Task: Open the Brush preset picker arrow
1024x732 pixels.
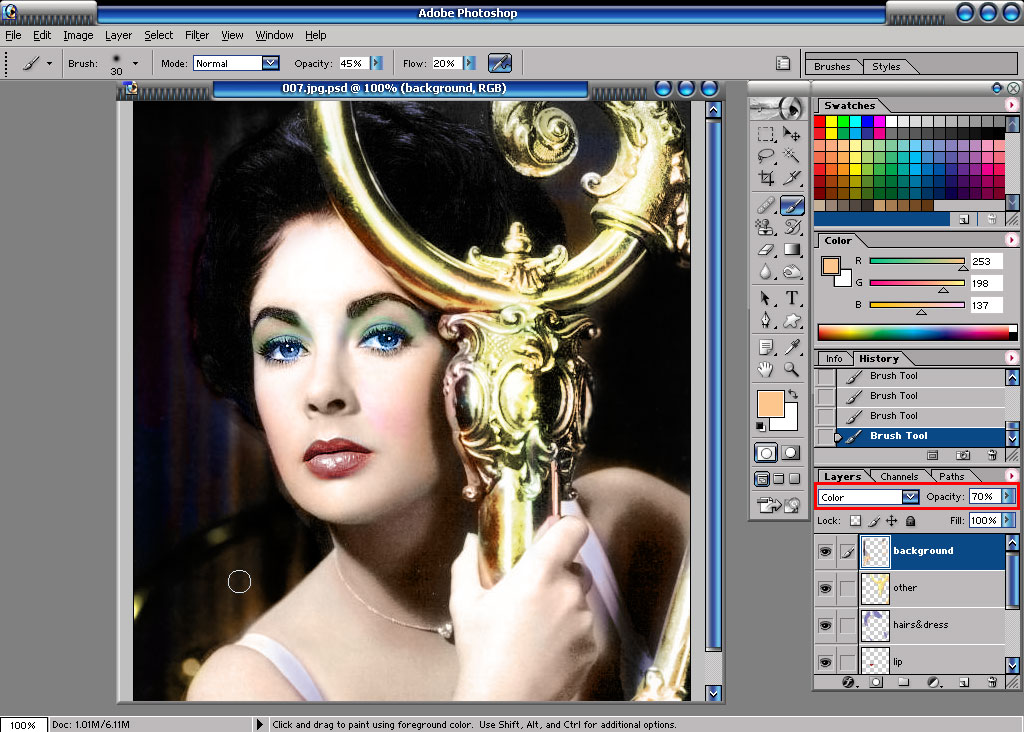Action: [135, 63]
